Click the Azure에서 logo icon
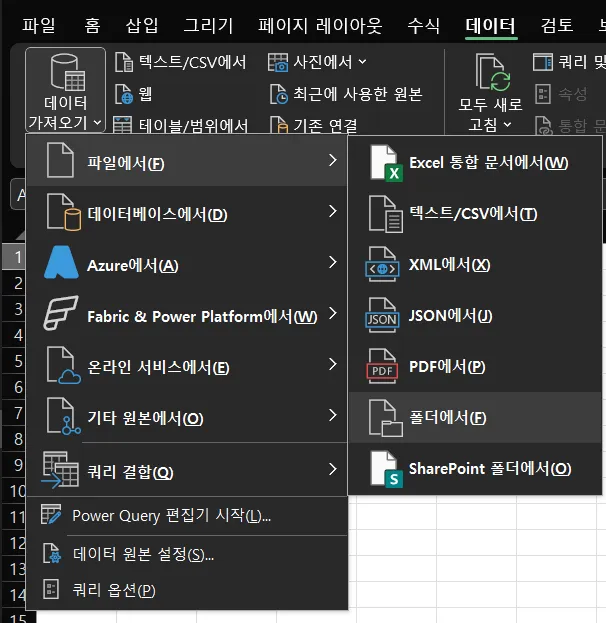Image resolution: width=606 pixels, height=623 pixels. (61, 265)
